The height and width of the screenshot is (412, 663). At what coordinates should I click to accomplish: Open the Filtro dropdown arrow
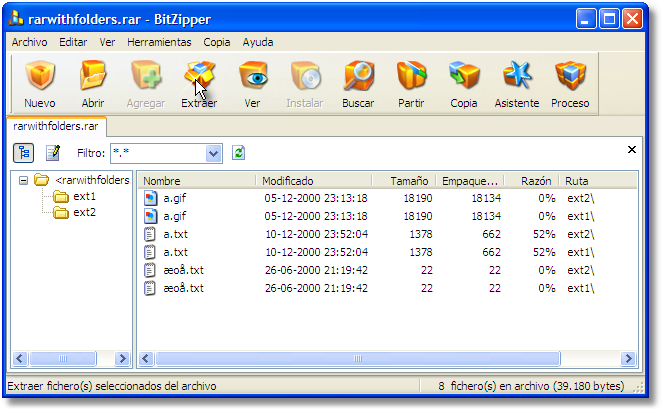coord(214,153)
